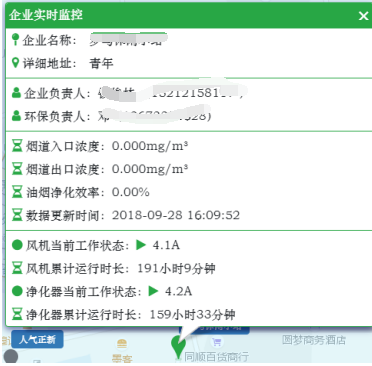Click the location marker icon beside 详细地址
Screen dimensions: 372x366
[15, 62]
